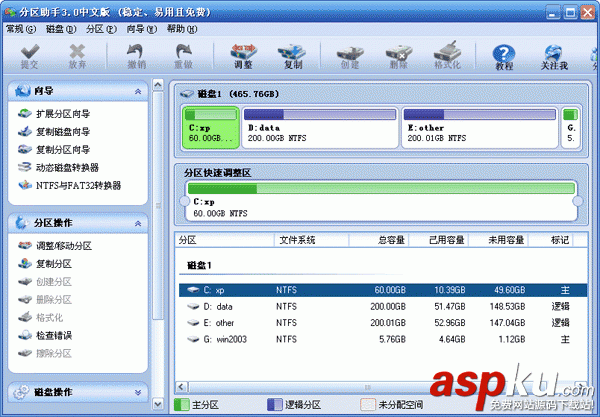
Task: Click the 已用容量 column header
Action: pos(439,240)
